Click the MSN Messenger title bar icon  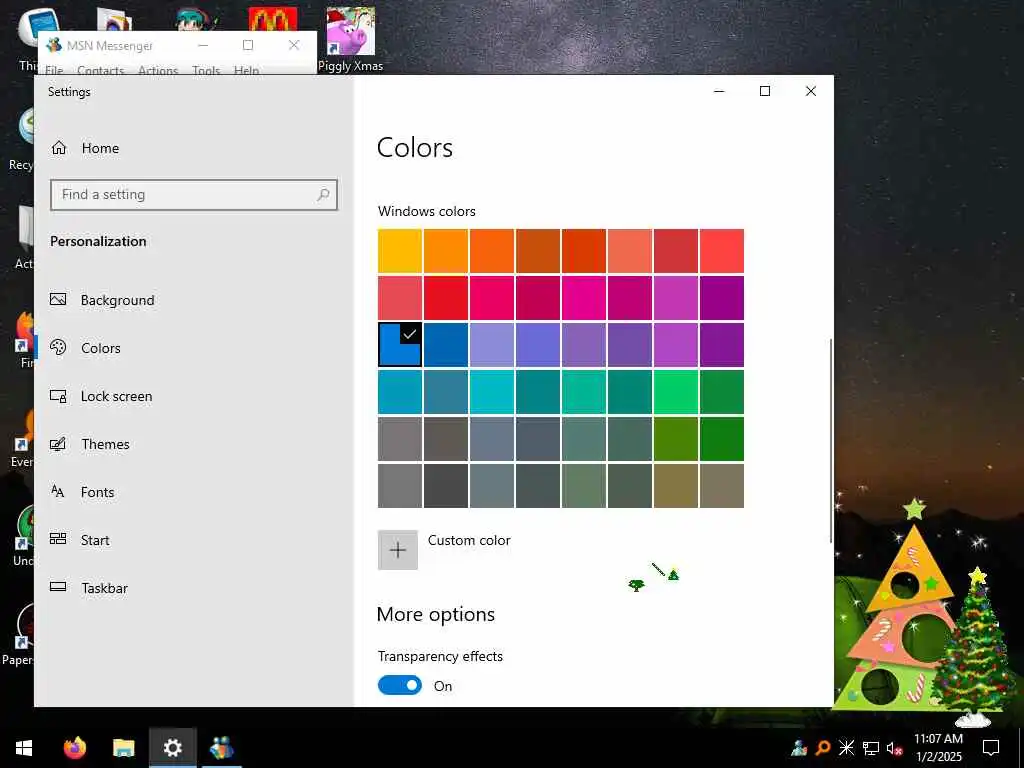[x=54, y=45]
